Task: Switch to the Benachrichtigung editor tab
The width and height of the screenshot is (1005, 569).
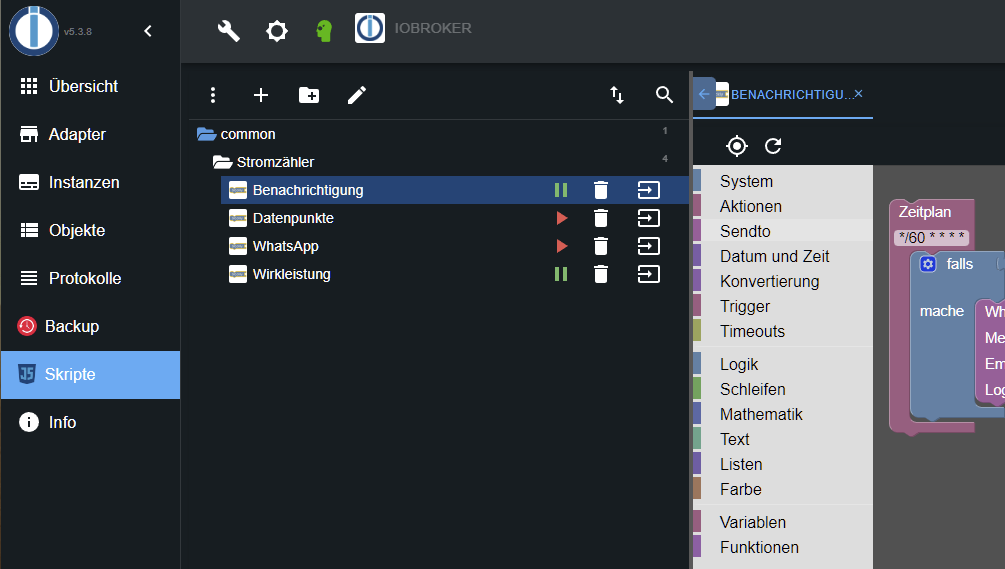Action: (x=790, y=94)
